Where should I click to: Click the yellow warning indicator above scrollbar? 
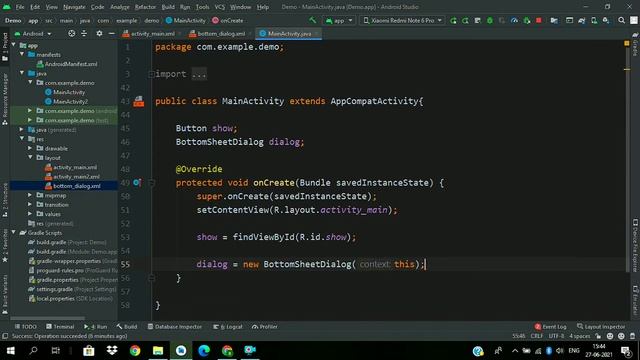(x=627, y=43)
